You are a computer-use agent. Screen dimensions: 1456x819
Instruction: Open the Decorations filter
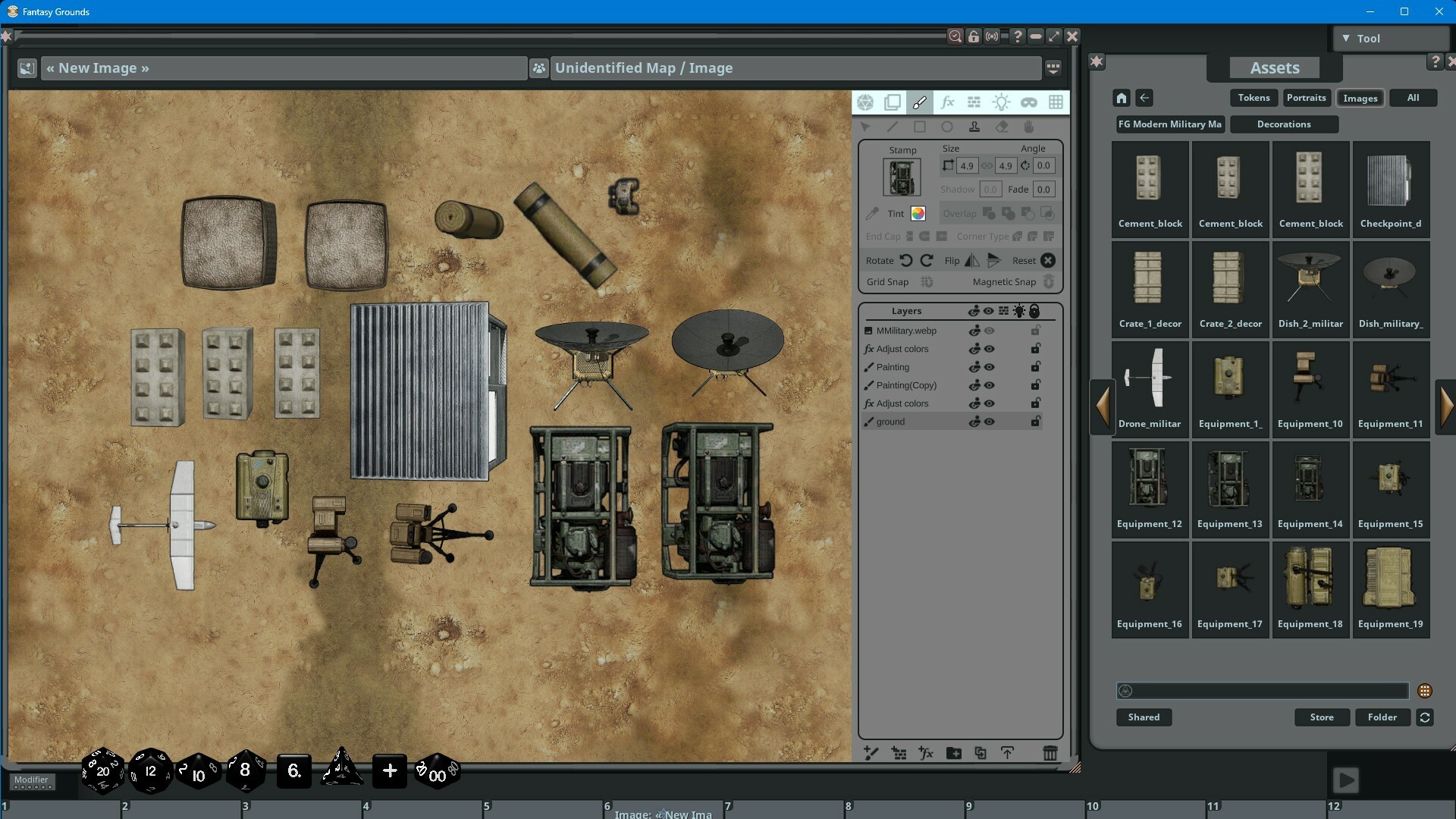(x=1284, y=124)
